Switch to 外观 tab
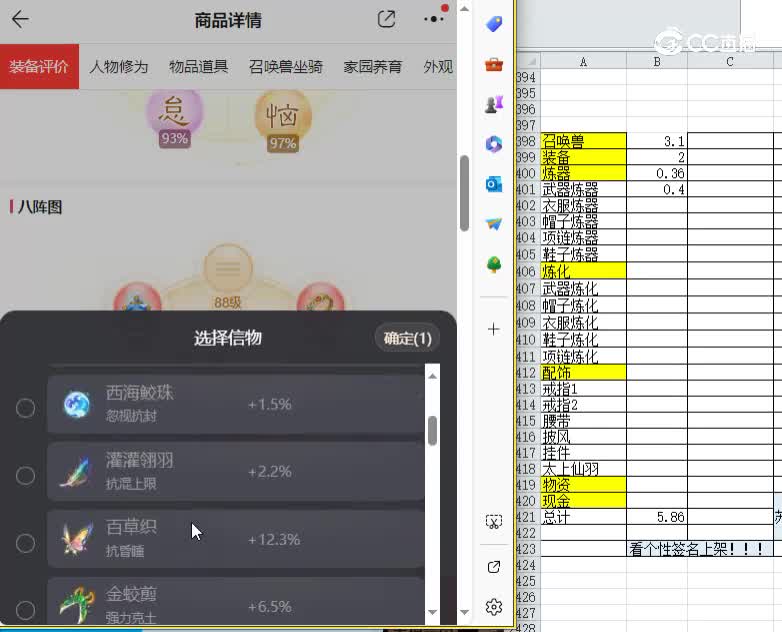 pos(438,66)
